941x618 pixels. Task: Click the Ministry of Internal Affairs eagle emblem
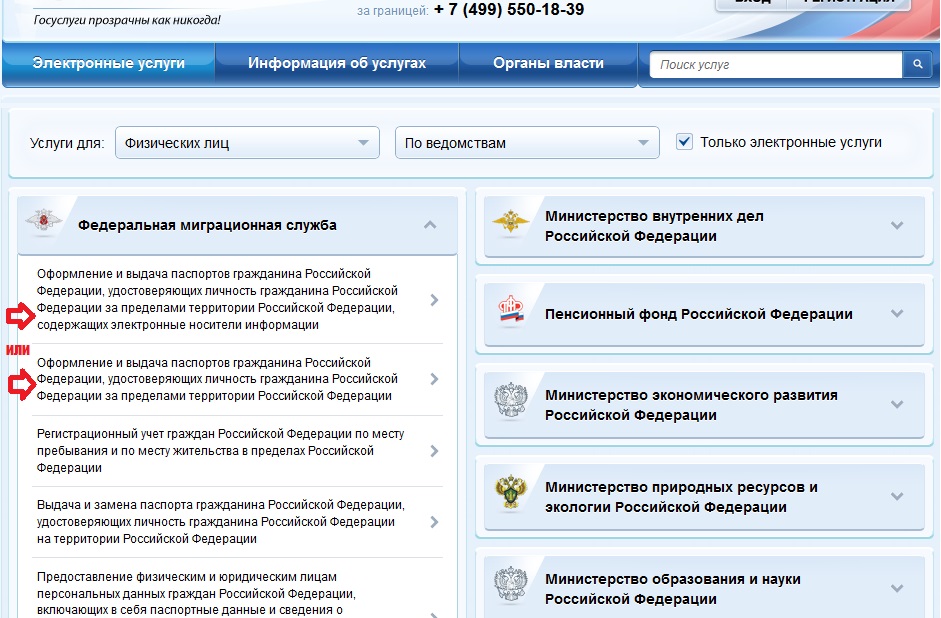coord(510,223)
